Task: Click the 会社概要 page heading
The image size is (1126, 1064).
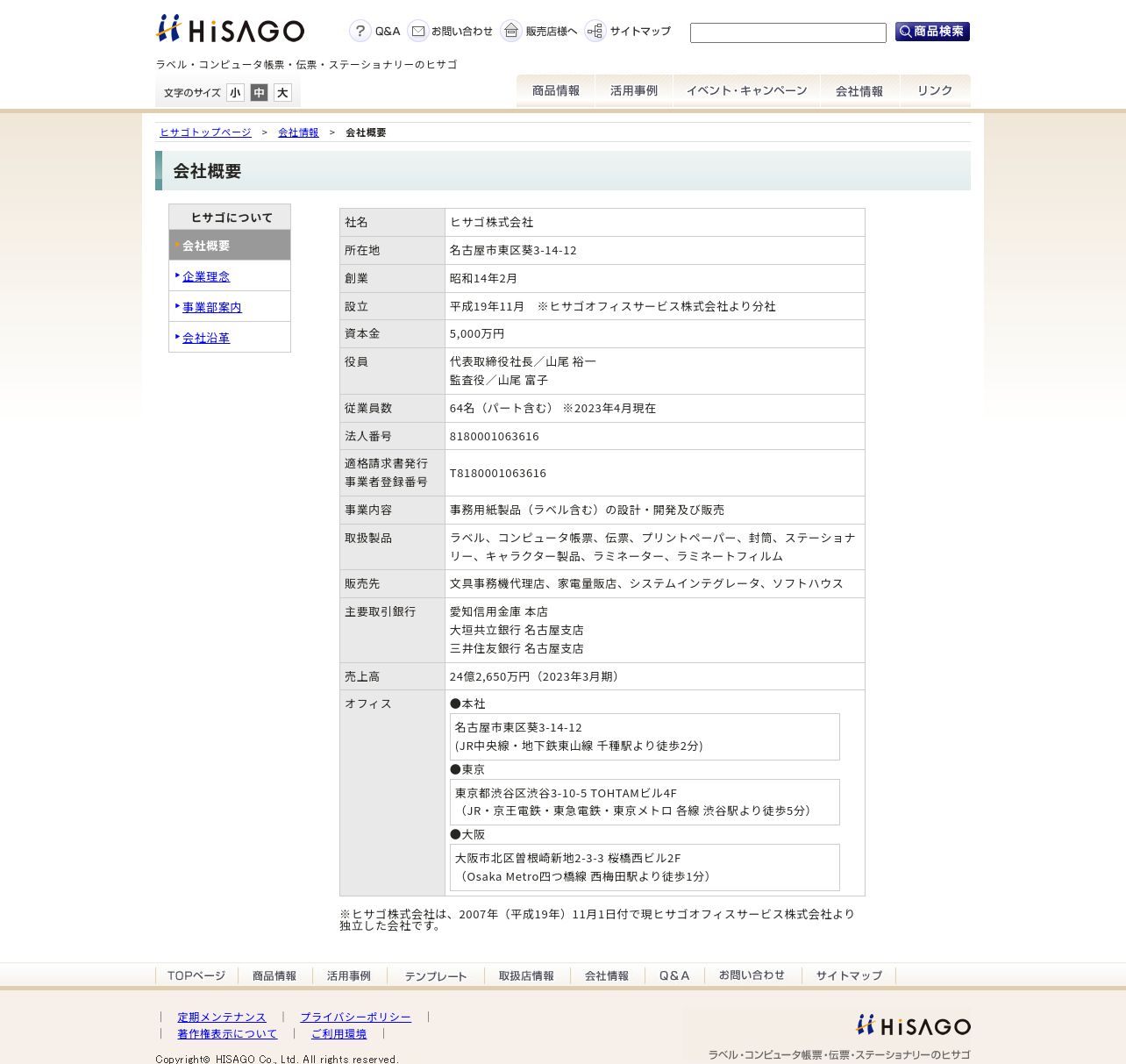Action: [x=207, y=171]
